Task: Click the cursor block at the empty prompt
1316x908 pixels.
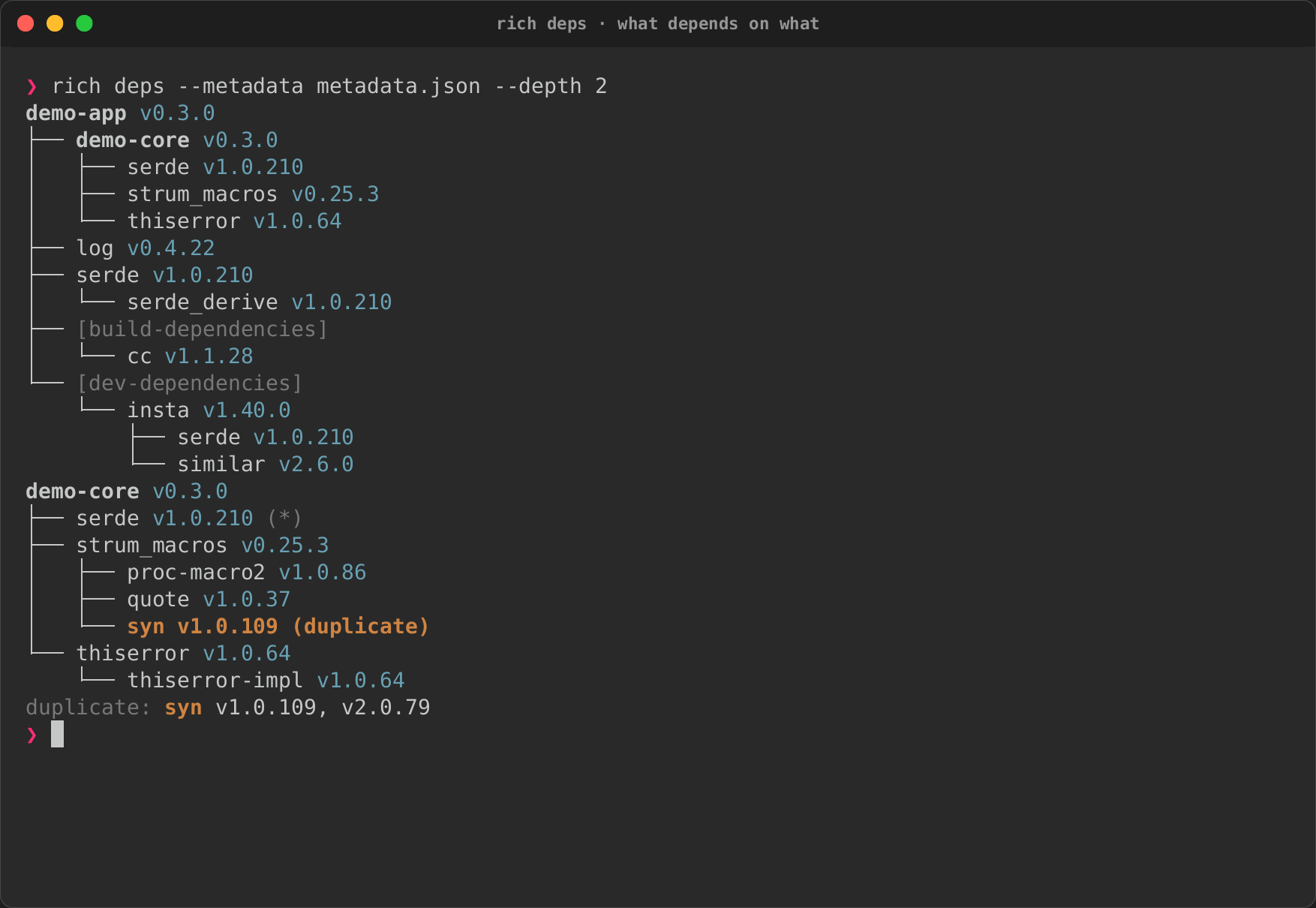Action: click(x=57, y=734)
